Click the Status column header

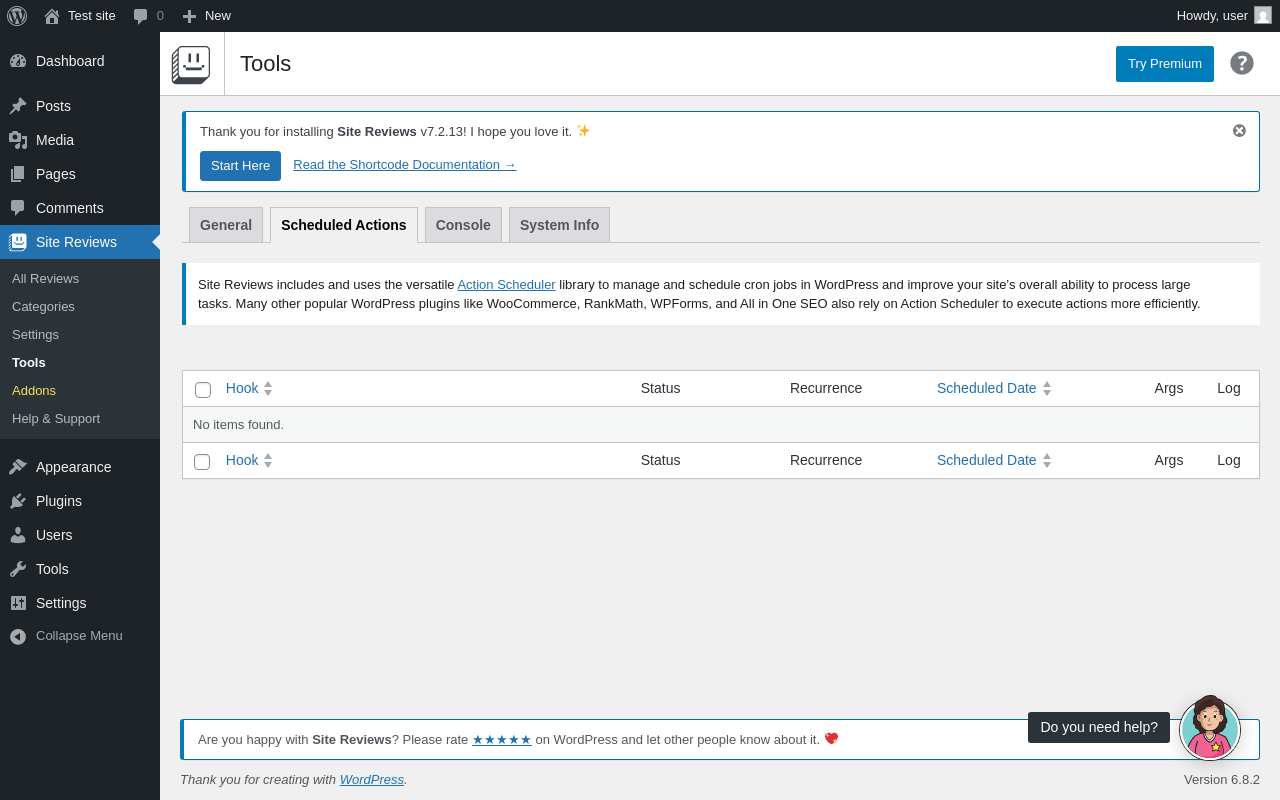(x=661, y=388)
